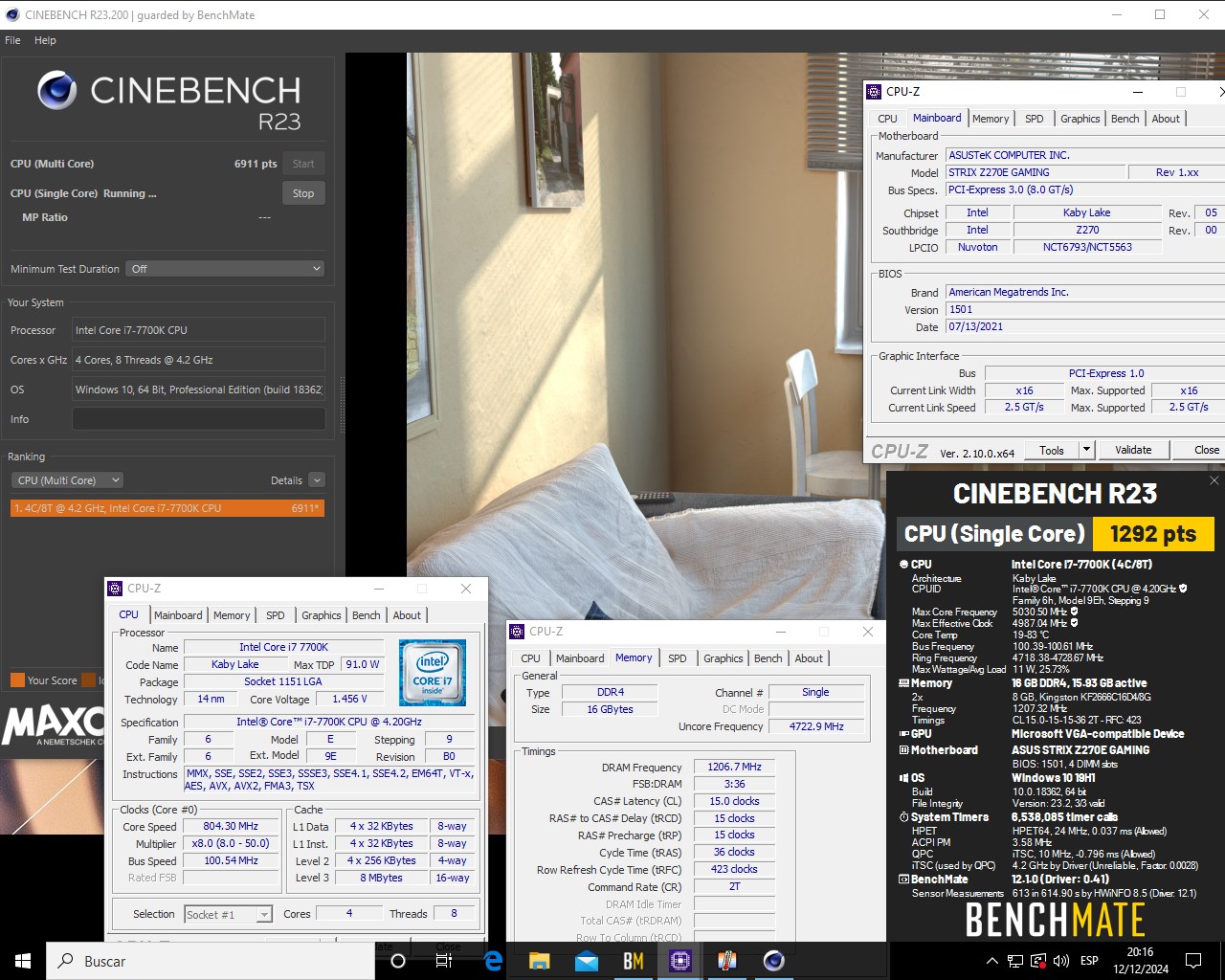
Task: Stop the running Single Core test
Action: (303, 193)
